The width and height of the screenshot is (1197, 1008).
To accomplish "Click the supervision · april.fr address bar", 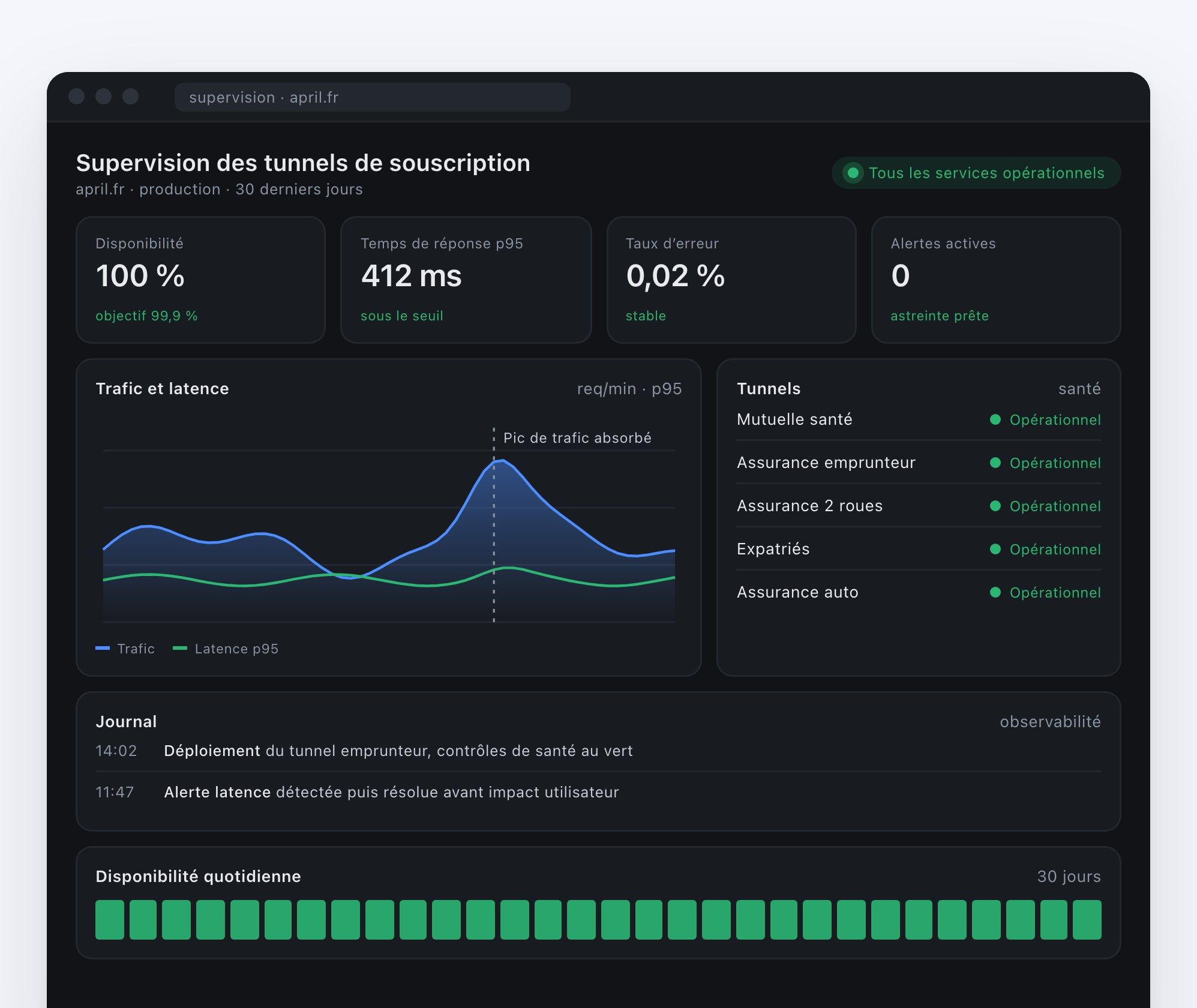I will point(372,97).
